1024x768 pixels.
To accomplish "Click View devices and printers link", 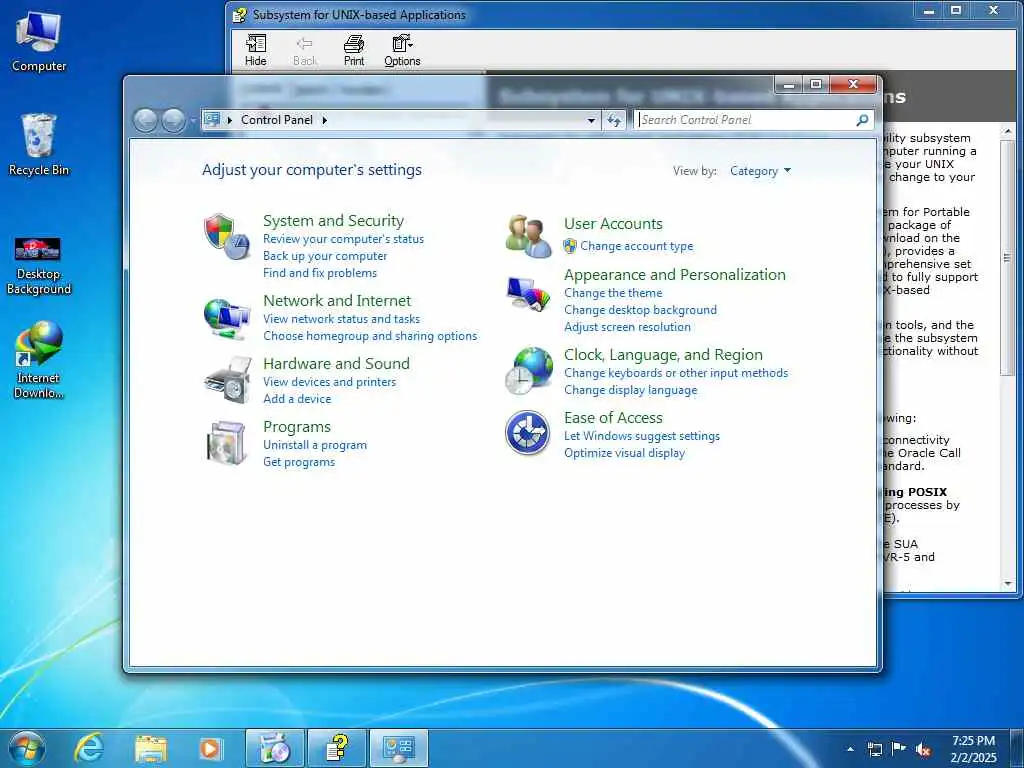I will pyautogui.click(x=330, y=381).
